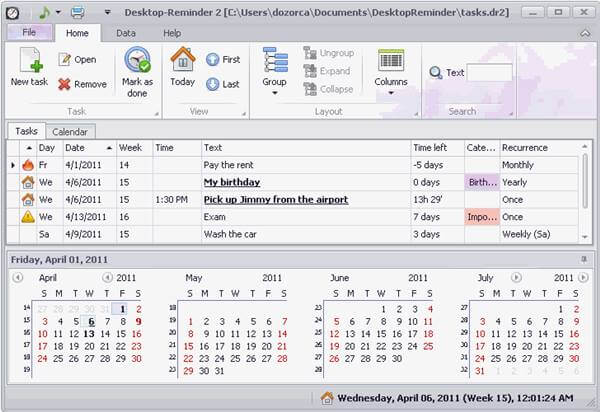The height and width of the screenshot is (412, 600).
Task: Expand the View group dialog launcher
Action: tap(244, 114)
